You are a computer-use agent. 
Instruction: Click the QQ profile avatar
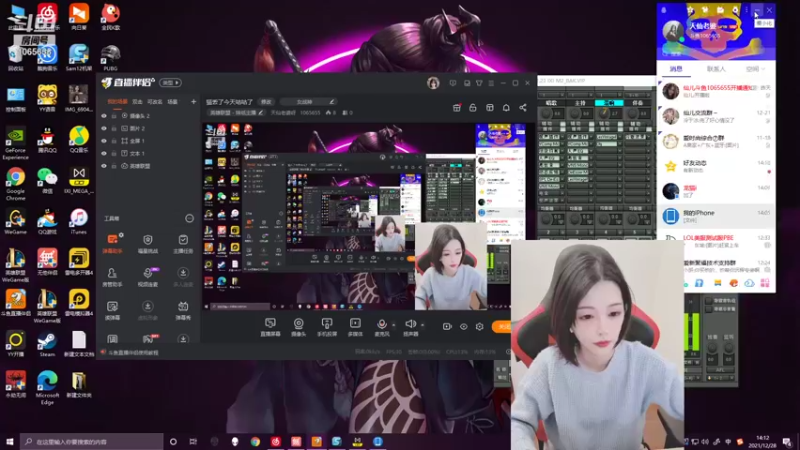(673, 32)
